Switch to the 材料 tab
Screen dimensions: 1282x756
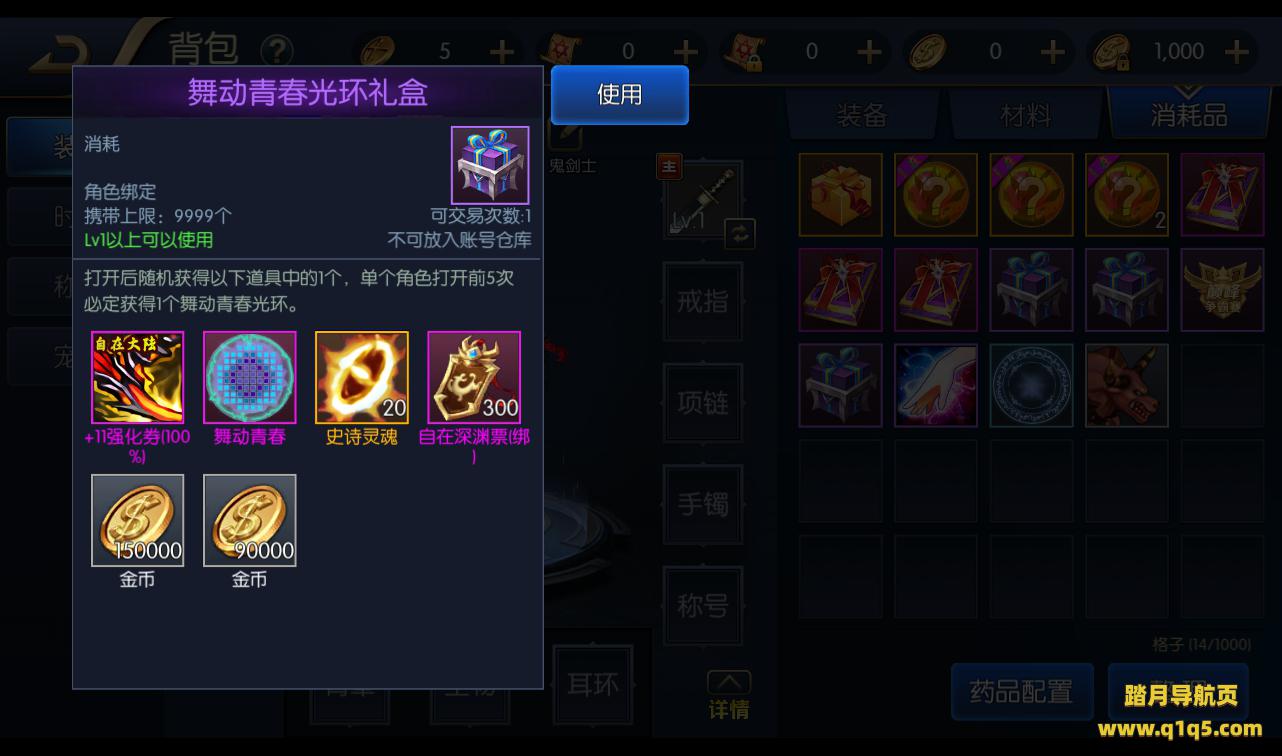pyautogui.click(x=1026, y=114)
